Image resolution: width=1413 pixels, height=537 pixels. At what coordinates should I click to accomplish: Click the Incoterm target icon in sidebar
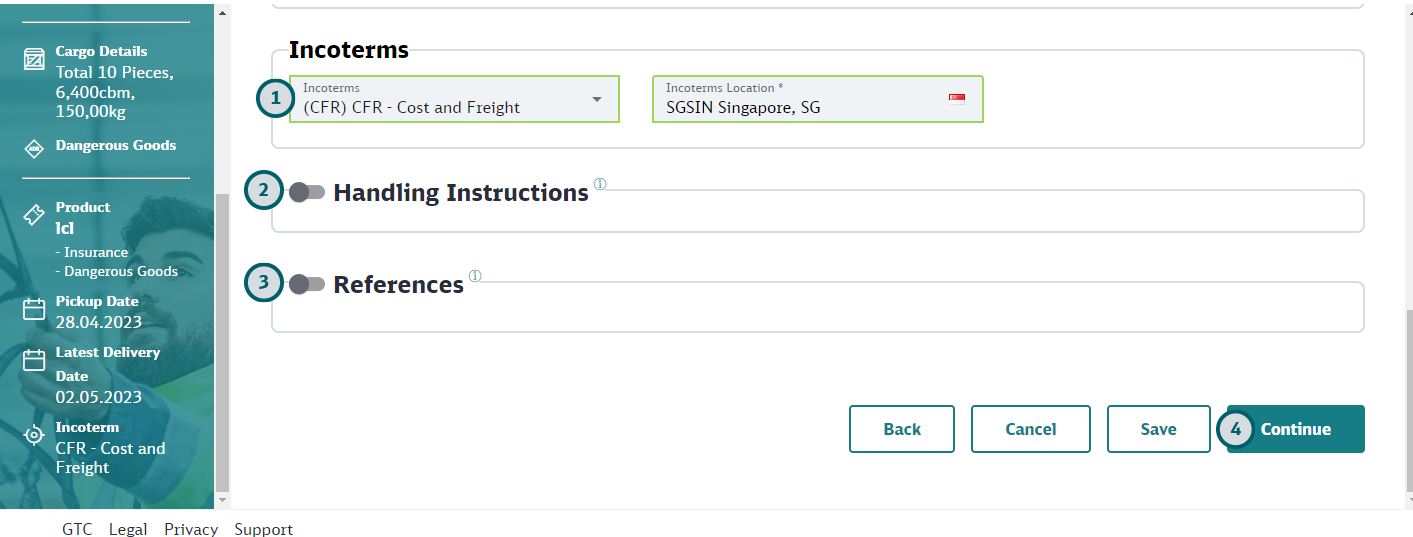[34, 435]
